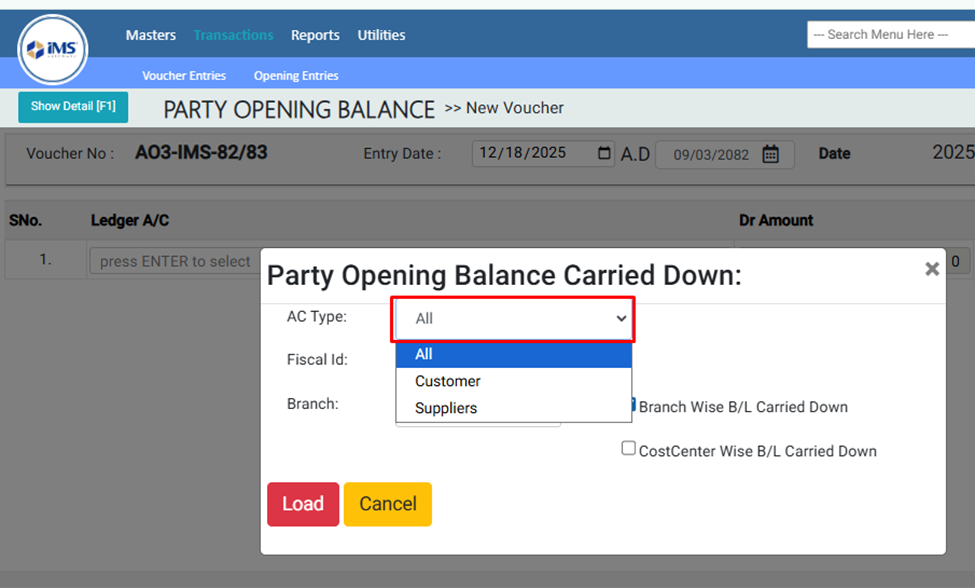This screenshot has height=588, width=975.
Task: Click the Show Detail [F1] button
Action: point(73,106)
